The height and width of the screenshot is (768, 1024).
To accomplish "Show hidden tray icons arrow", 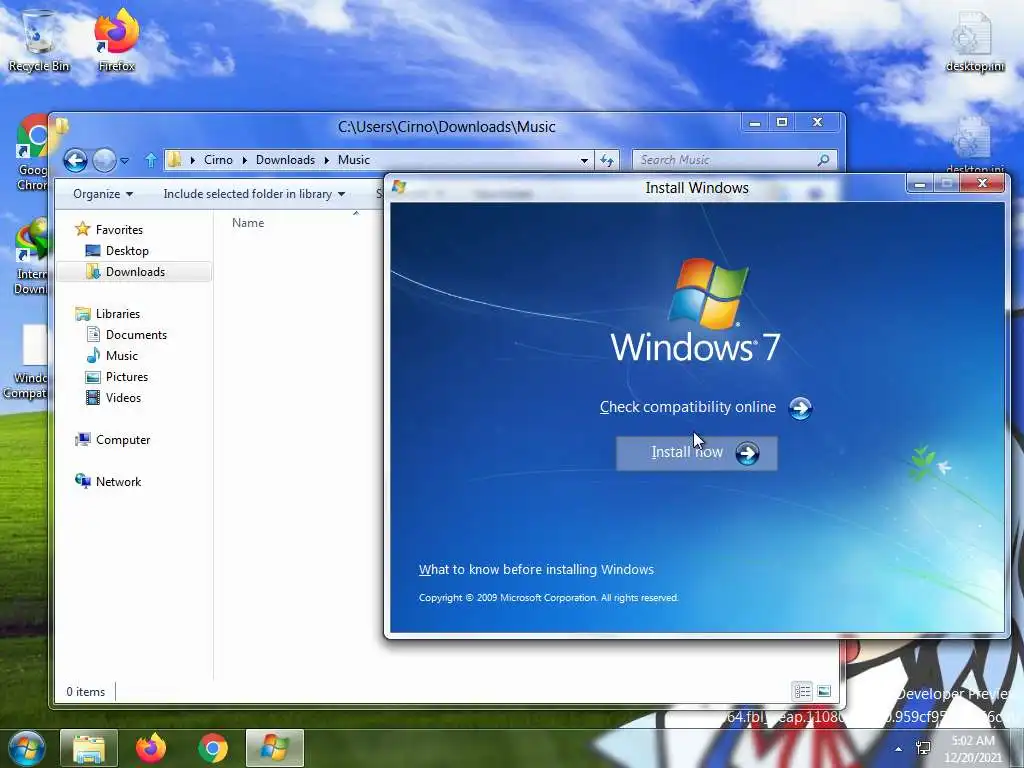I will coord(899,749).
